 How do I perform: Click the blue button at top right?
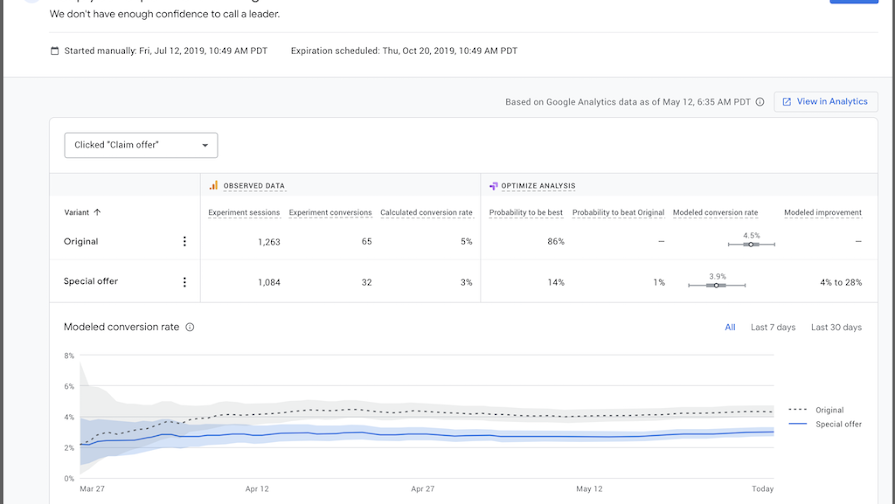coord(853,1)
